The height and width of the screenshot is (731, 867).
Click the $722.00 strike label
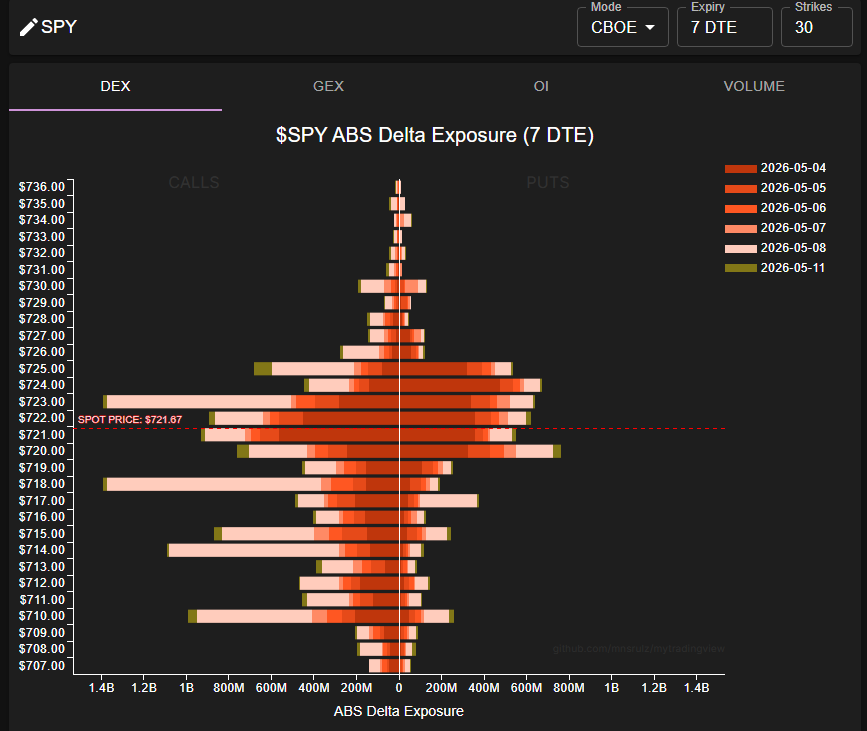pyautogui.click(x=42, y=418)
